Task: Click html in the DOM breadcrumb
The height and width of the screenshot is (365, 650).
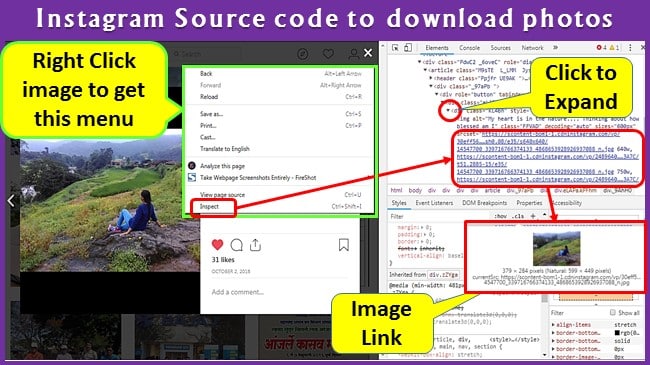Action: coord(396,190)
